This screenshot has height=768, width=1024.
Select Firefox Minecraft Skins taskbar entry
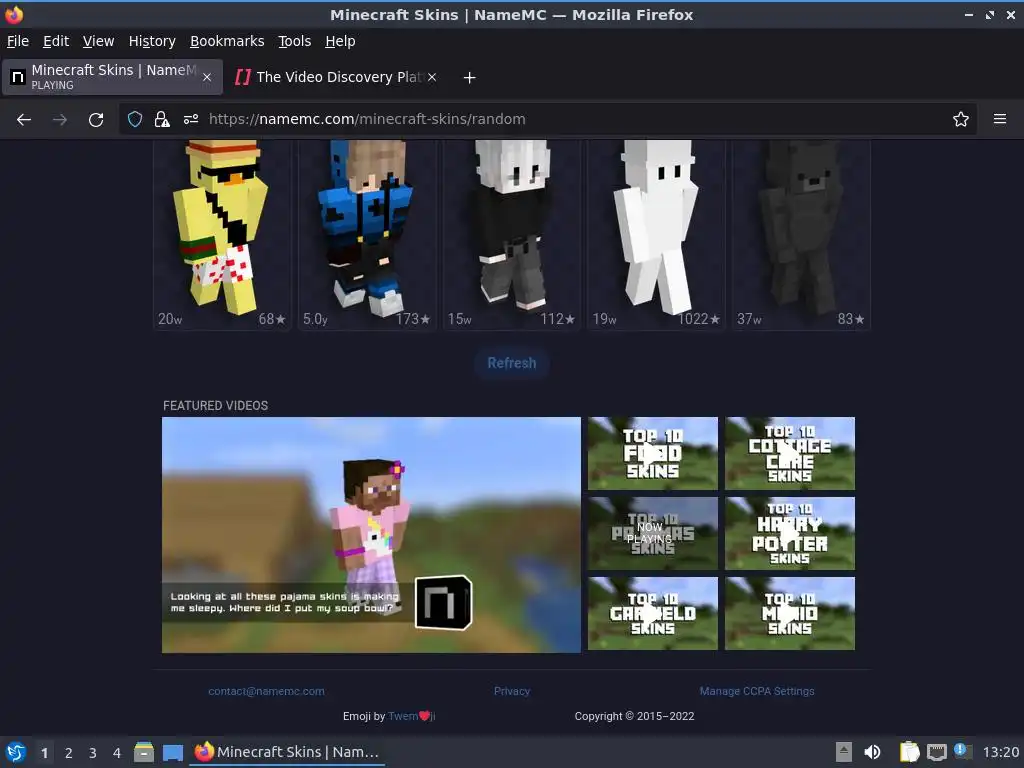[x=287, y=752]
